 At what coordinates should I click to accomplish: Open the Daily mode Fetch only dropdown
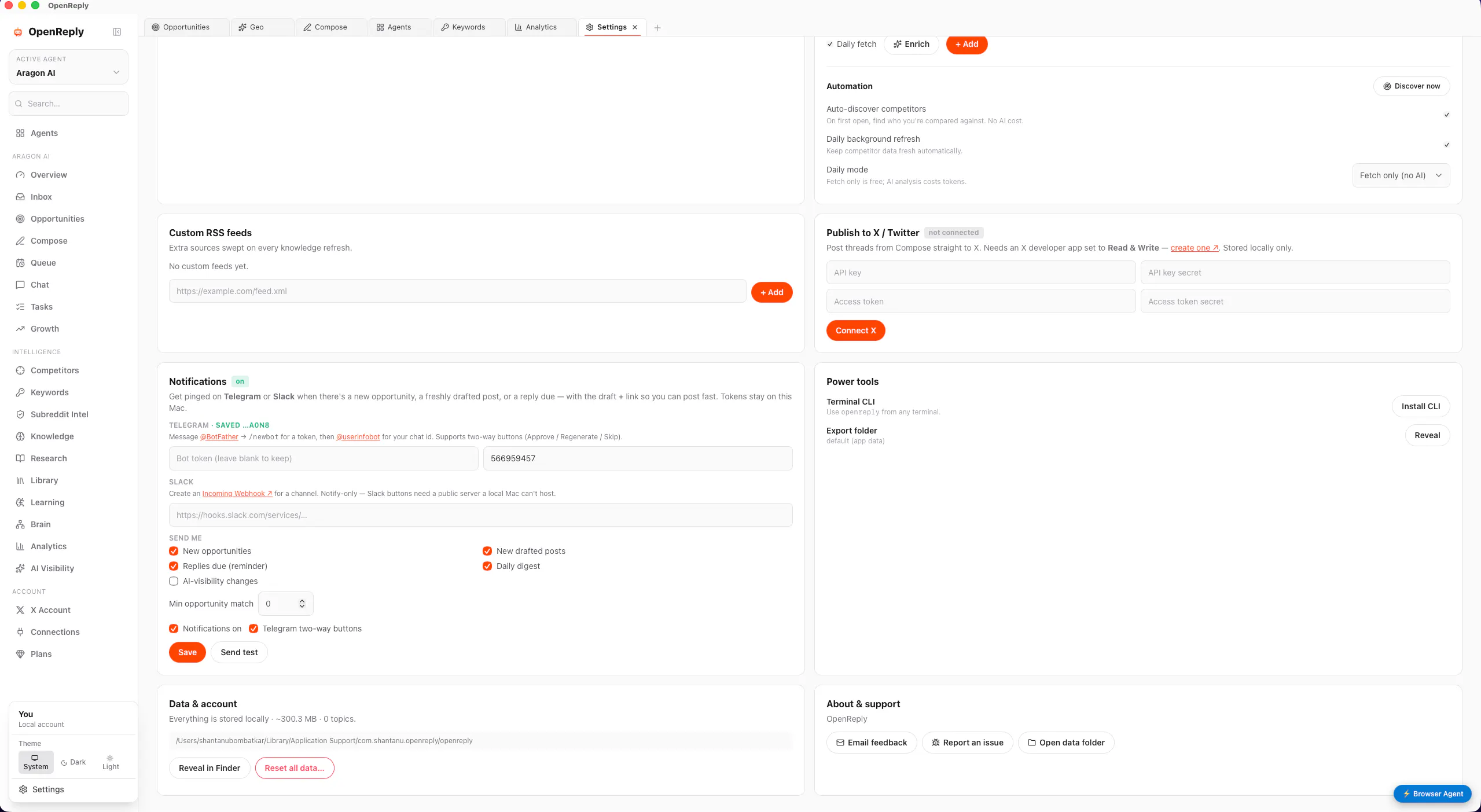(x=1401, y=175)
